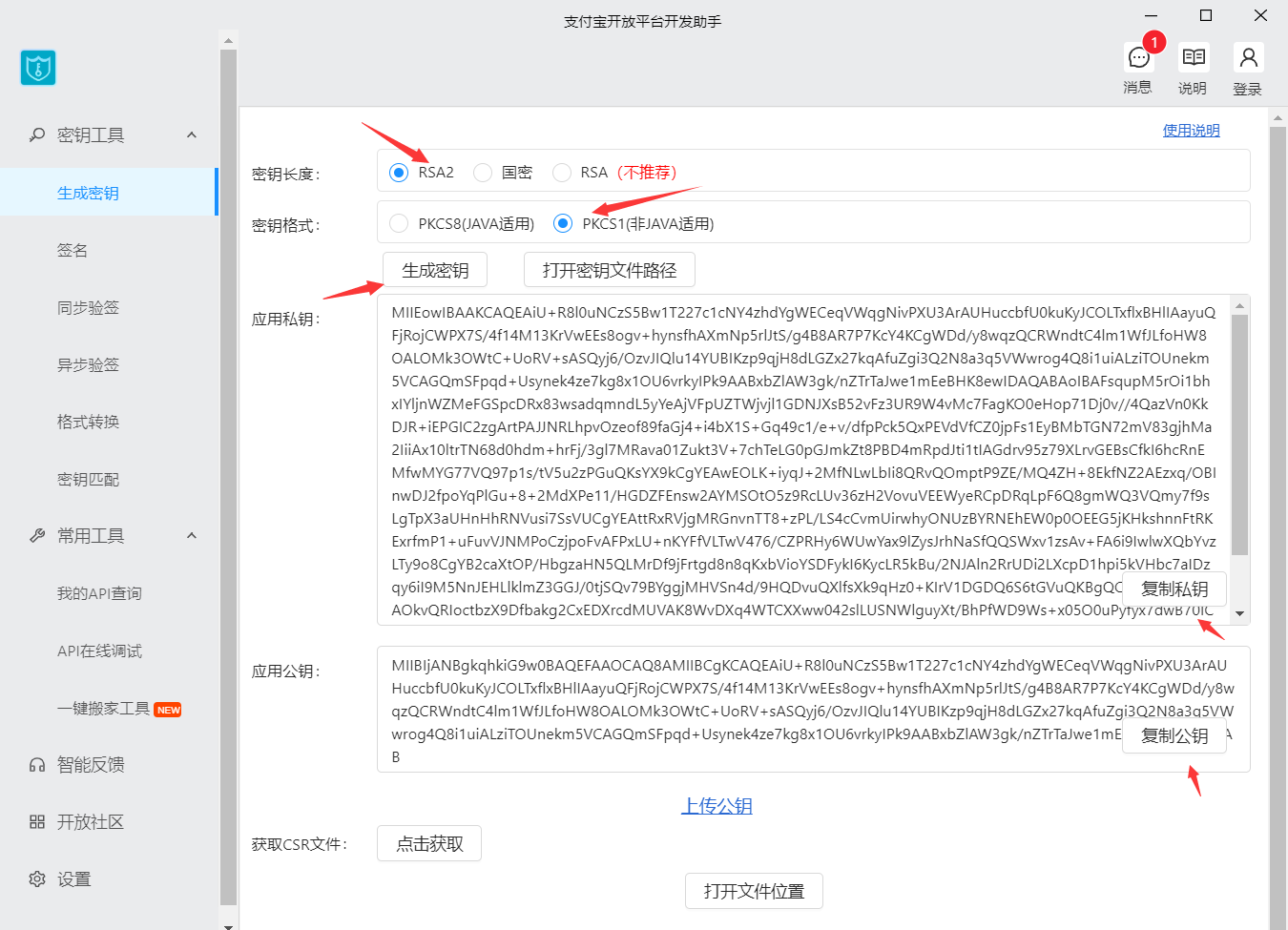Click the key-tool icon beside 密钥工具
This screenshot has width=1288, height=930.
37,134
